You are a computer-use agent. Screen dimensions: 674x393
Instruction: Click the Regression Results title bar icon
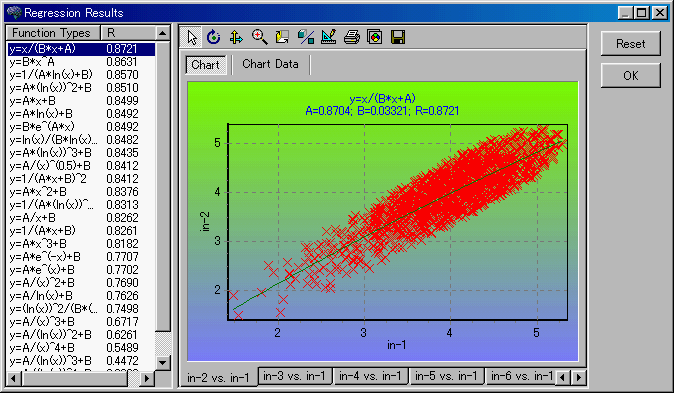[x=14, y=13]
